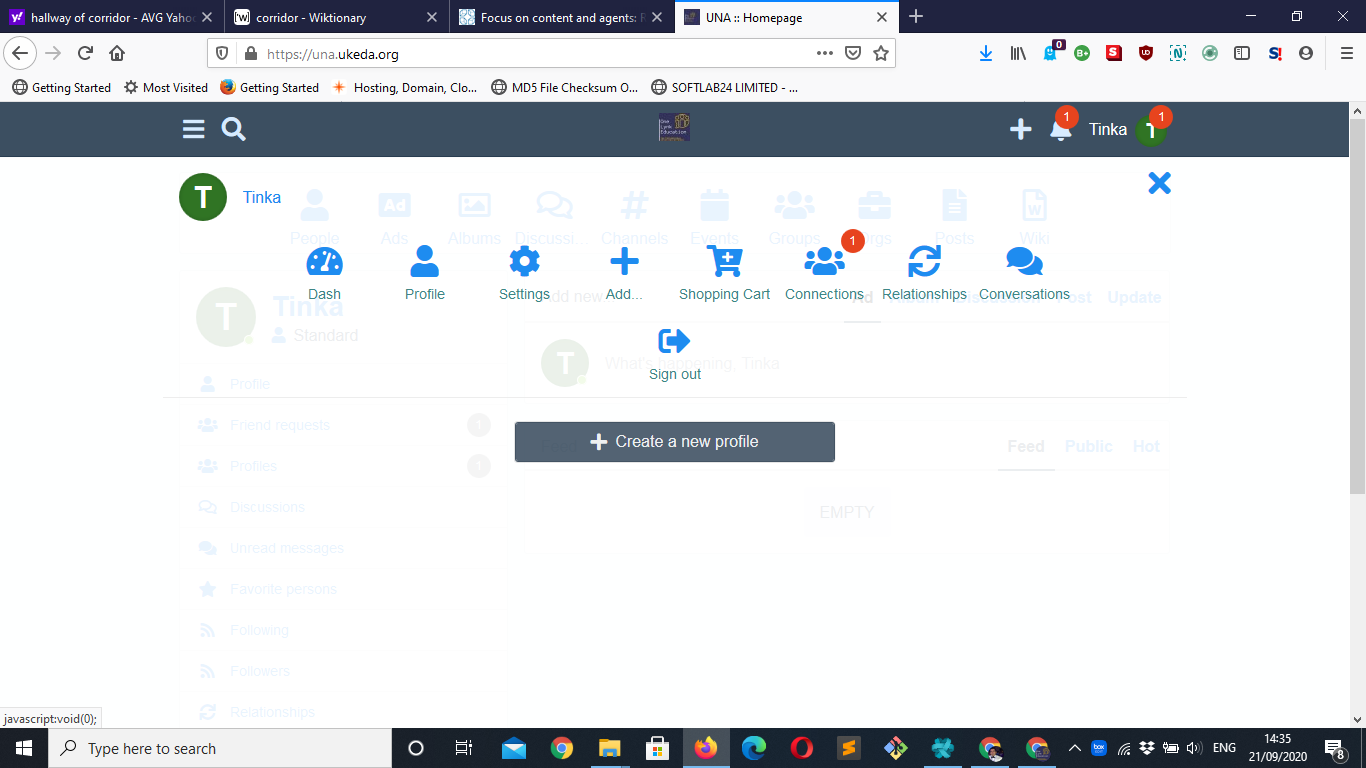The width and height of the screenshot is (1366, 768).
Task: Click the Shopping Cart icon
Action: (724, 263)
